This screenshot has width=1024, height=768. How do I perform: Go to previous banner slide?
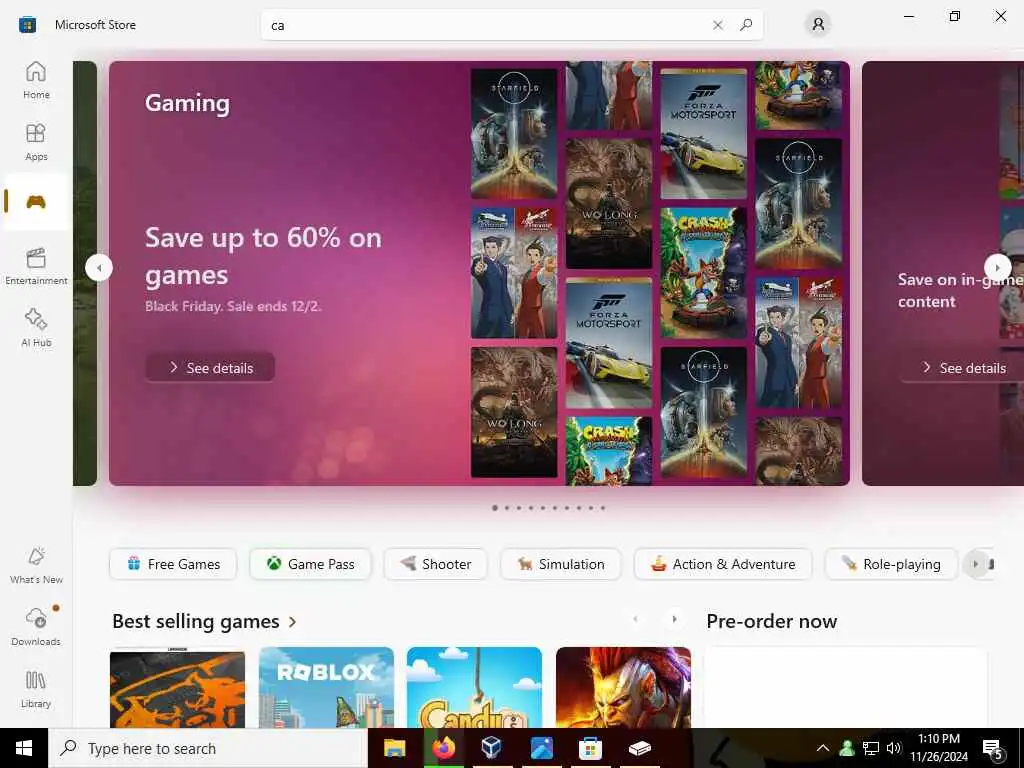(x=99, y=268)
